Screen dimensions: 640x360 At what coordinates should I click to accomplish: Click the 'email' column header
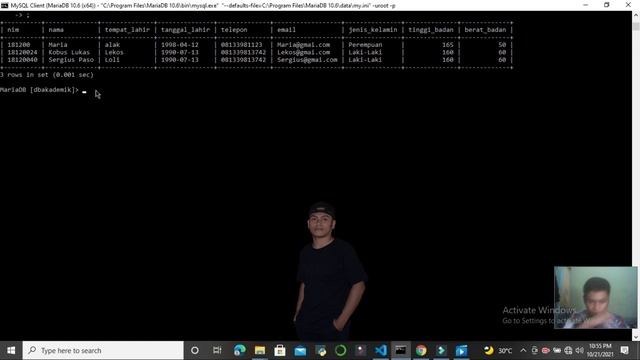click(286, 30)
